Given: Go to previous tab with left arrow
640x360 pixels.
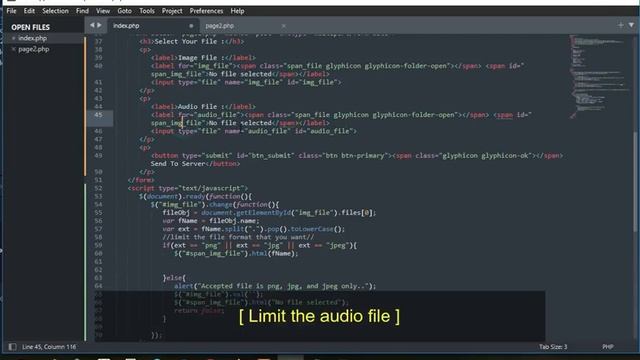Looking at the screenshot, I should tap(92, 25).
